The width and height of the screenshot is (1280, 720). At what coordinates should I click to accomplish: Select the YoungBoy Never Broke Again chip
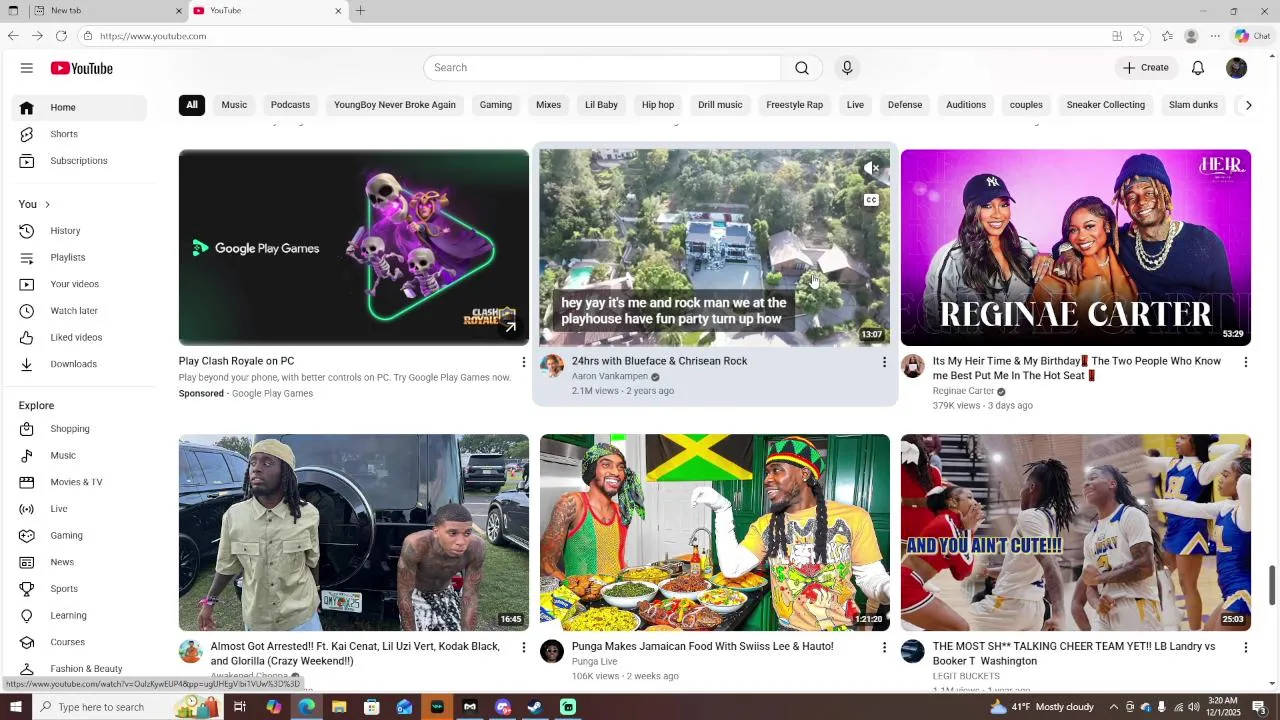coord(395,105)
